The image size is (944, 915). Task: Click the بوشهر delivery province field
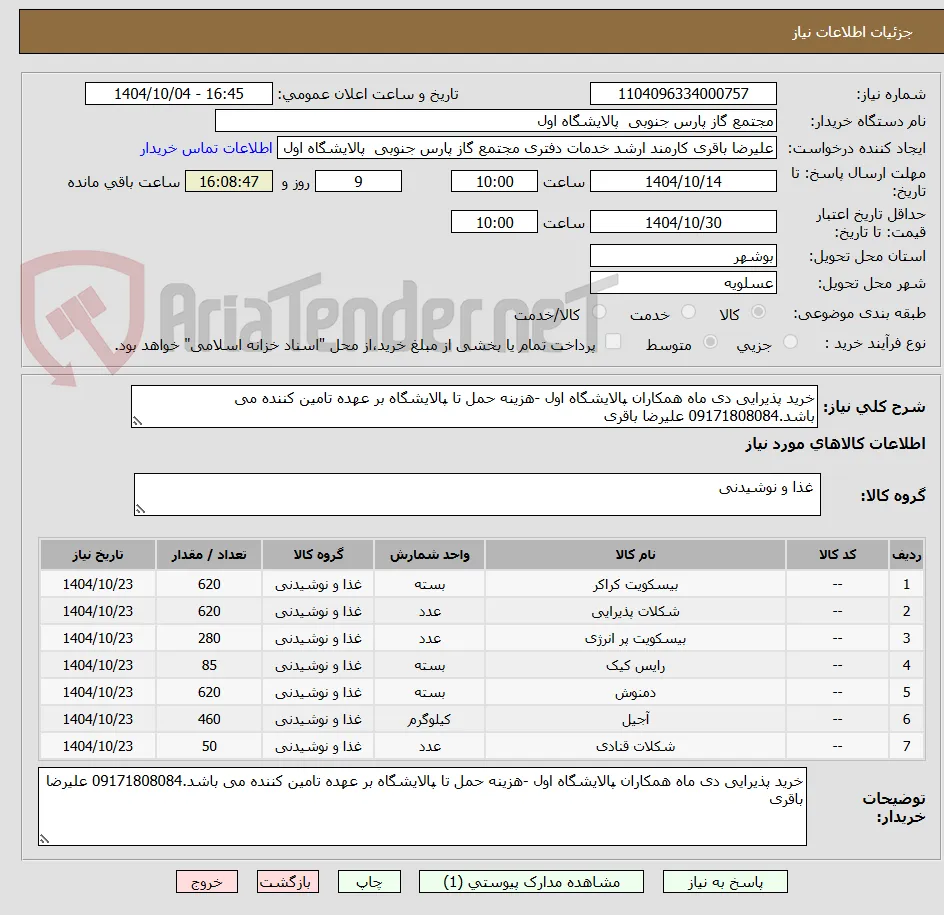pos(683,256)
